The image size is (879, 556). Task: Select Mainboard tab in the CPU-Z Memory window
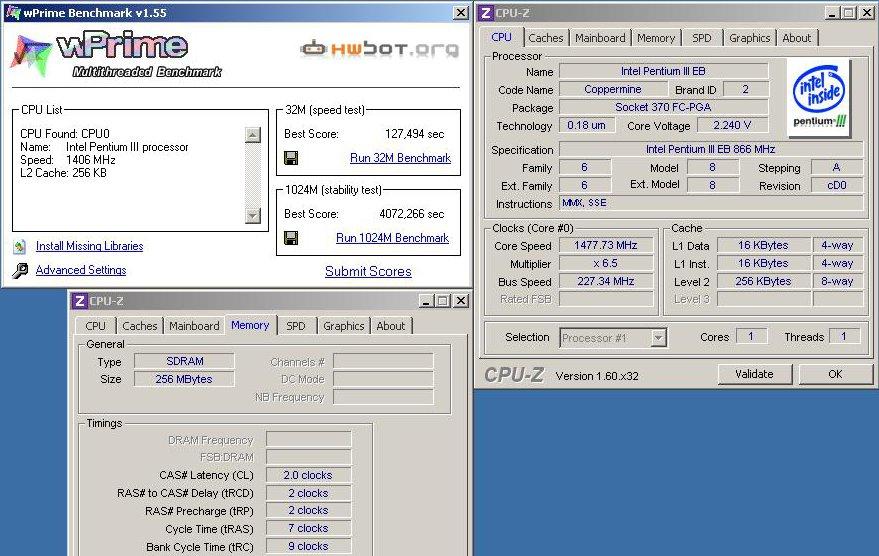(x=195, y=326)
